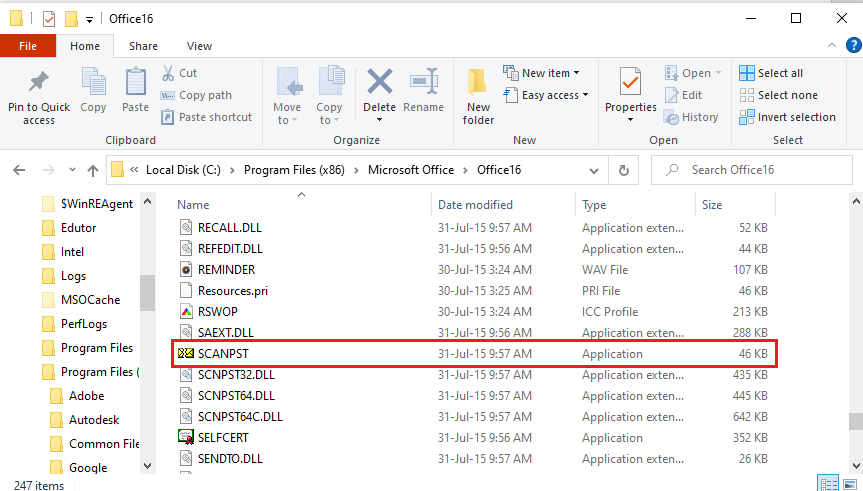Expand the Delete dropdown arrow
This screenshot has height=491, width=863.
(x=379, y=119)
